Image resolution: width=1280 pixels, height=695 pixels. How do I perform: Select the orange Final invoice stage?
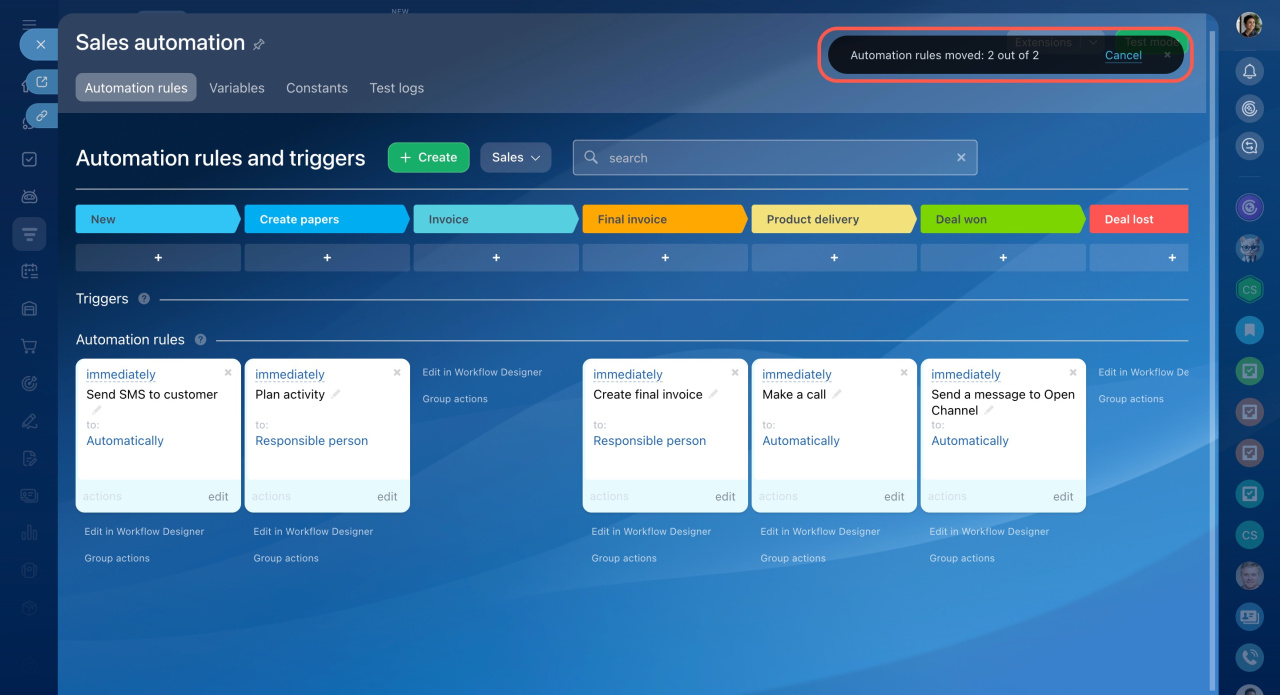663,219
